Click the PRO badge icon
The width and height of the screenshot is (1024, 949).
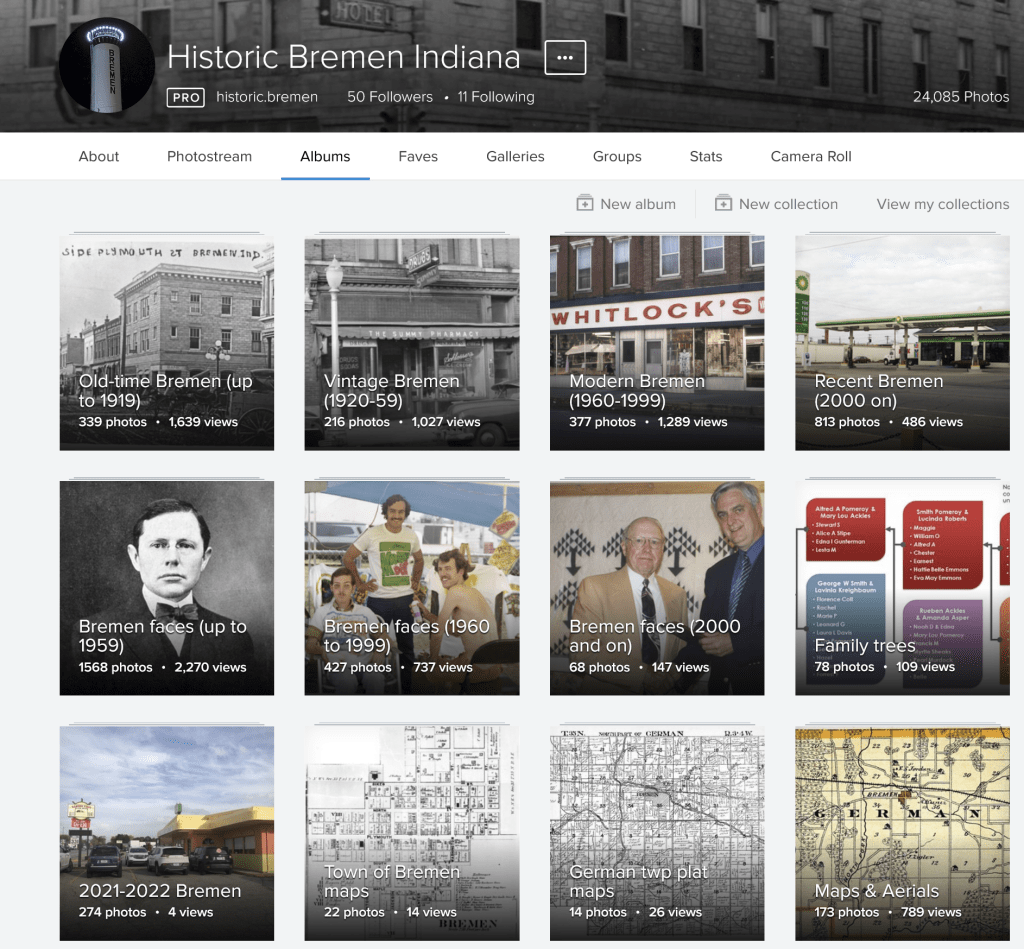click(x=186, y=97)
